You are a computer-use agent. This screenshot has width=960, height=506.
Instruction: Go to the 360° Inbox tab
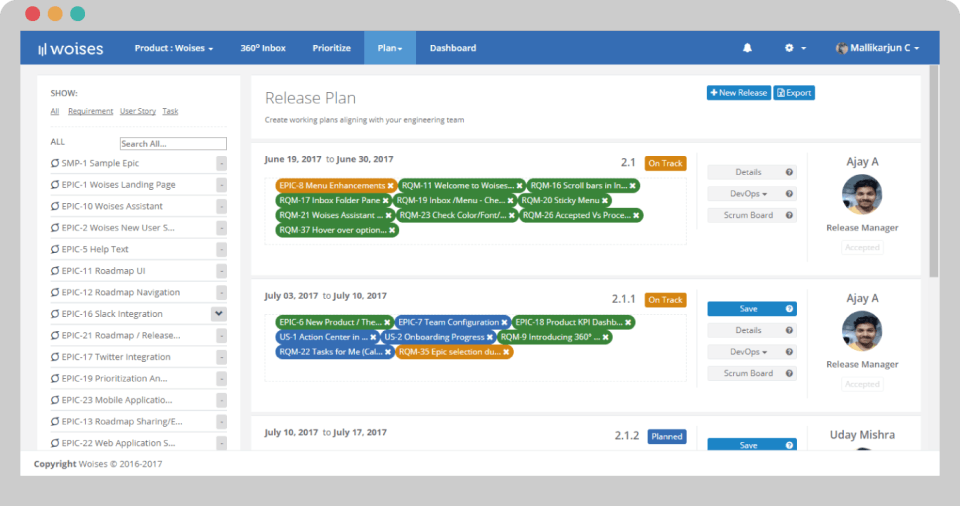pos(263,48)
